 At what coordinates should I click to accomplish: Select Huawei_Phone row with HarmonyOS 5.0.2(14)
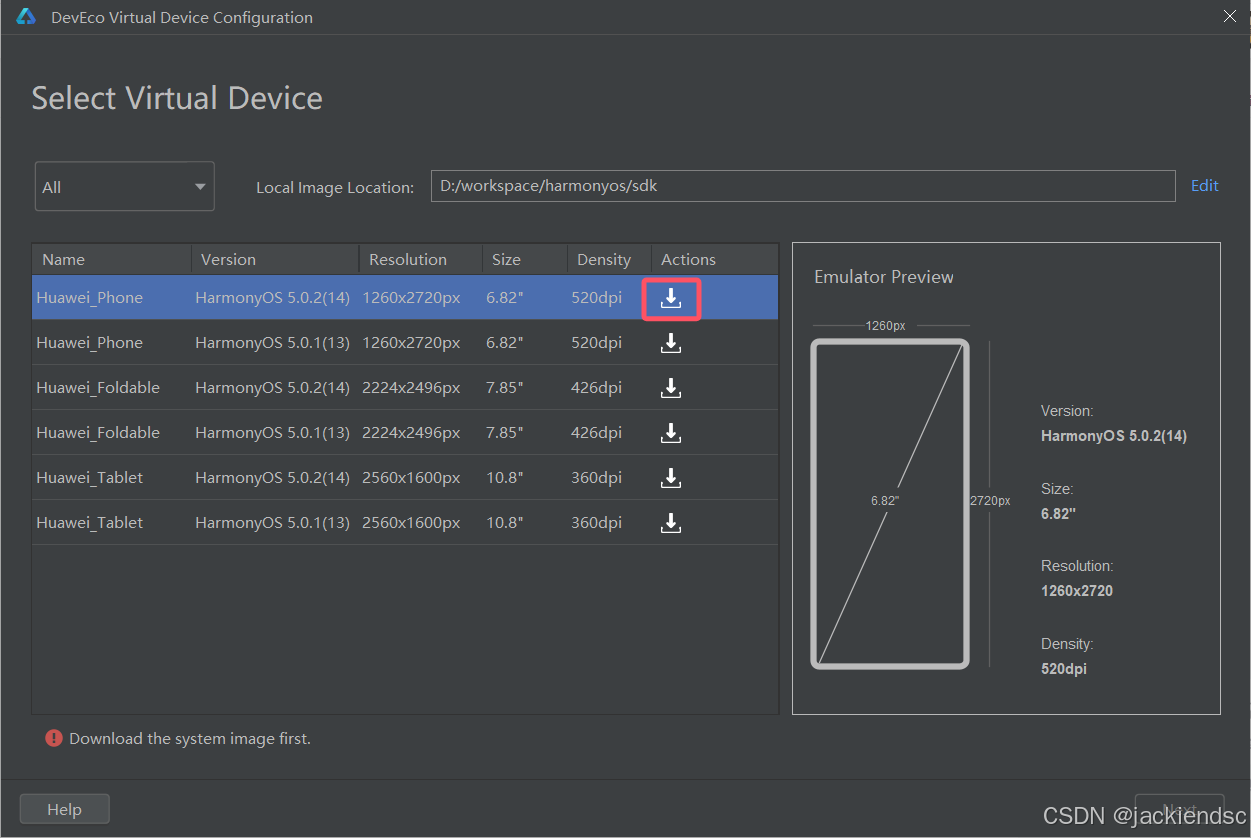405,298
